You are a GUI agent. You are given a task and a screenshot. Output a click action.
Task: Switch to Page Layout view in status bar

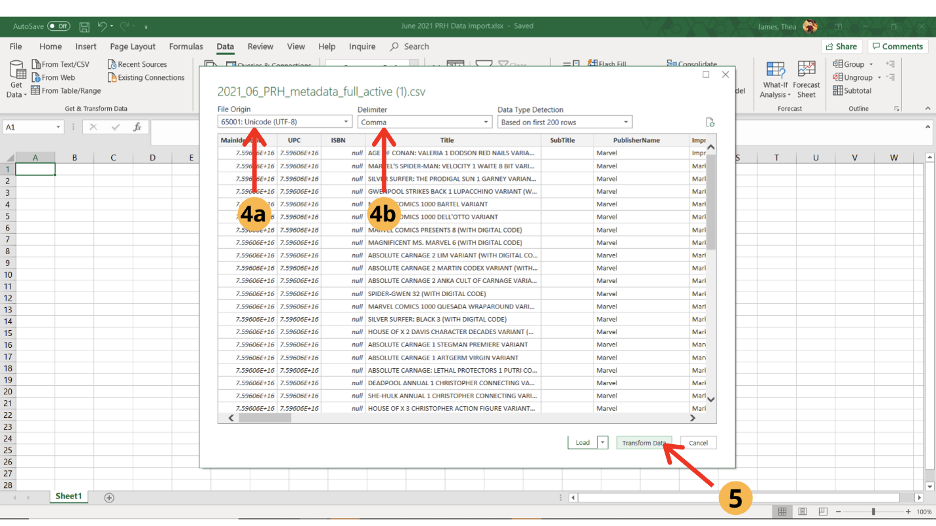[802, 512]
